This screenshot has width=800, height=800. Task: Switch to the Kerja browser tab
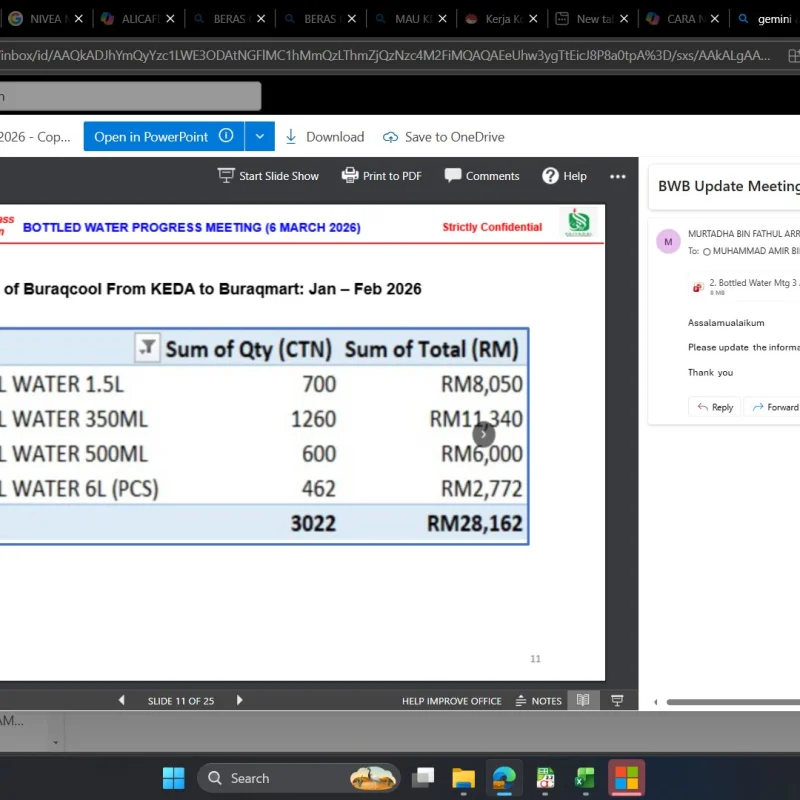pyautogui.click(x=499, y=19)
